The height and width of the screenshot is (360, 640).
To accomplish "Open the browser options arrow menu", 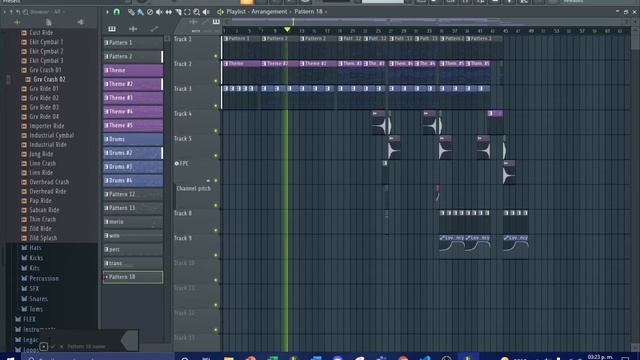I will point(4,12).
